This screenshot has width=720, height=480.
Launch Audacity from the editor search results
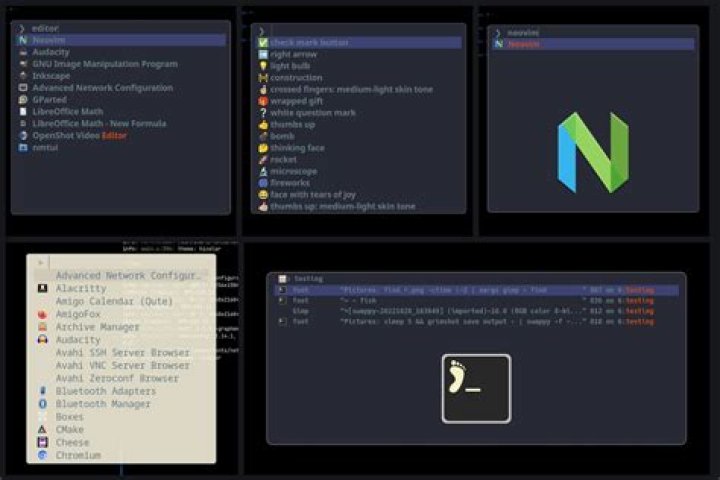121,52
